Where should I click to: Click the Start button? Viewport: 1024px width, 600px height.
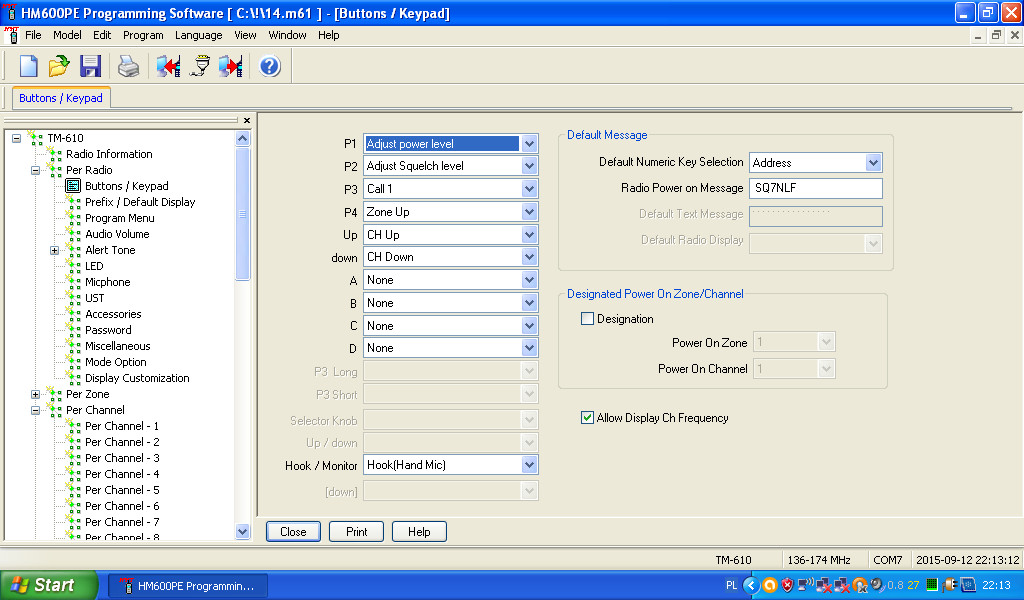click(49, 585)
